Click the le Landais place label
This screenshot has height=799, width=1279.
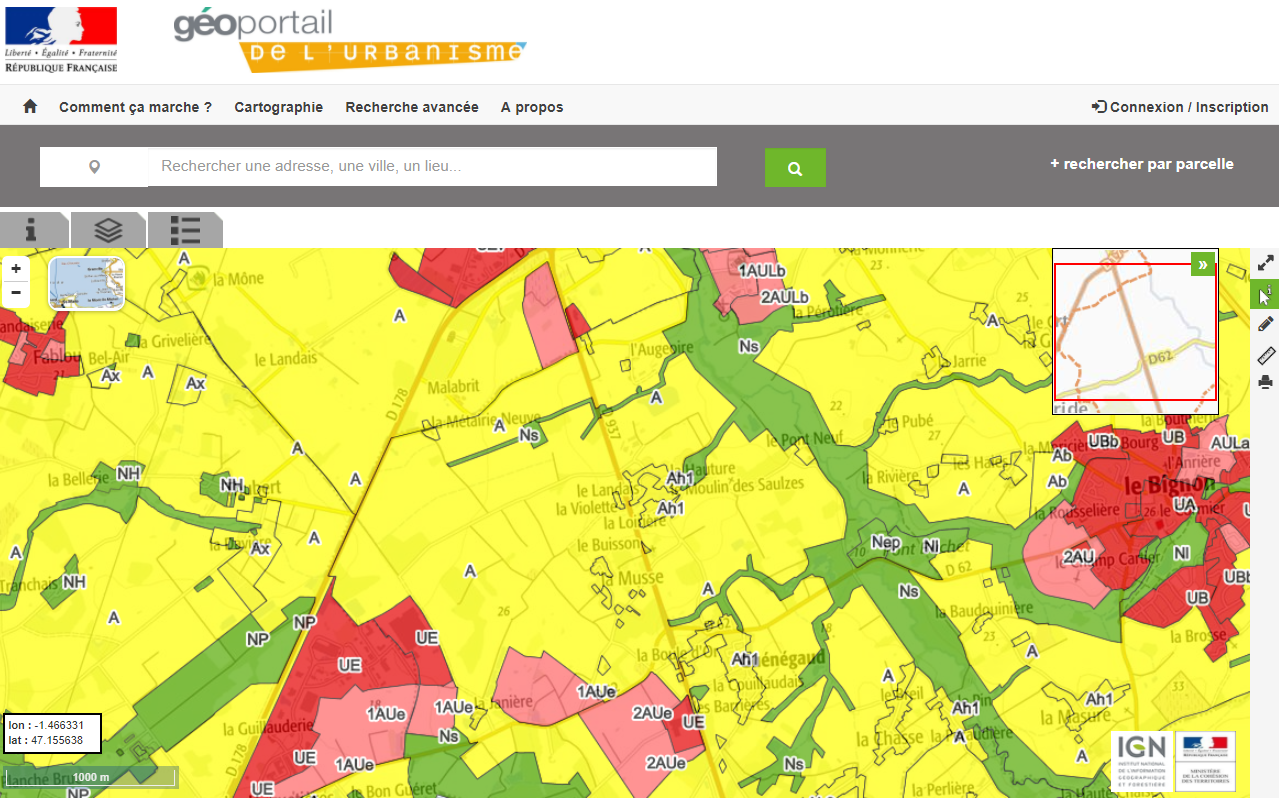[x=285, y=358]
